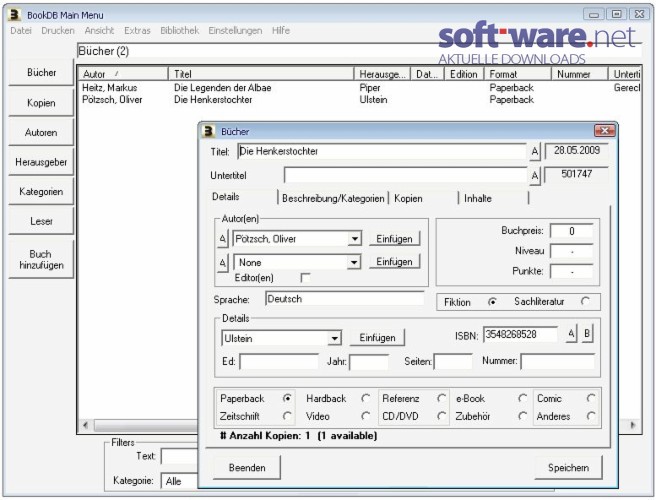The width and height of the screenshot is (656, 500).
Task: Click Kategorien sidebar button
Action: 41,192
